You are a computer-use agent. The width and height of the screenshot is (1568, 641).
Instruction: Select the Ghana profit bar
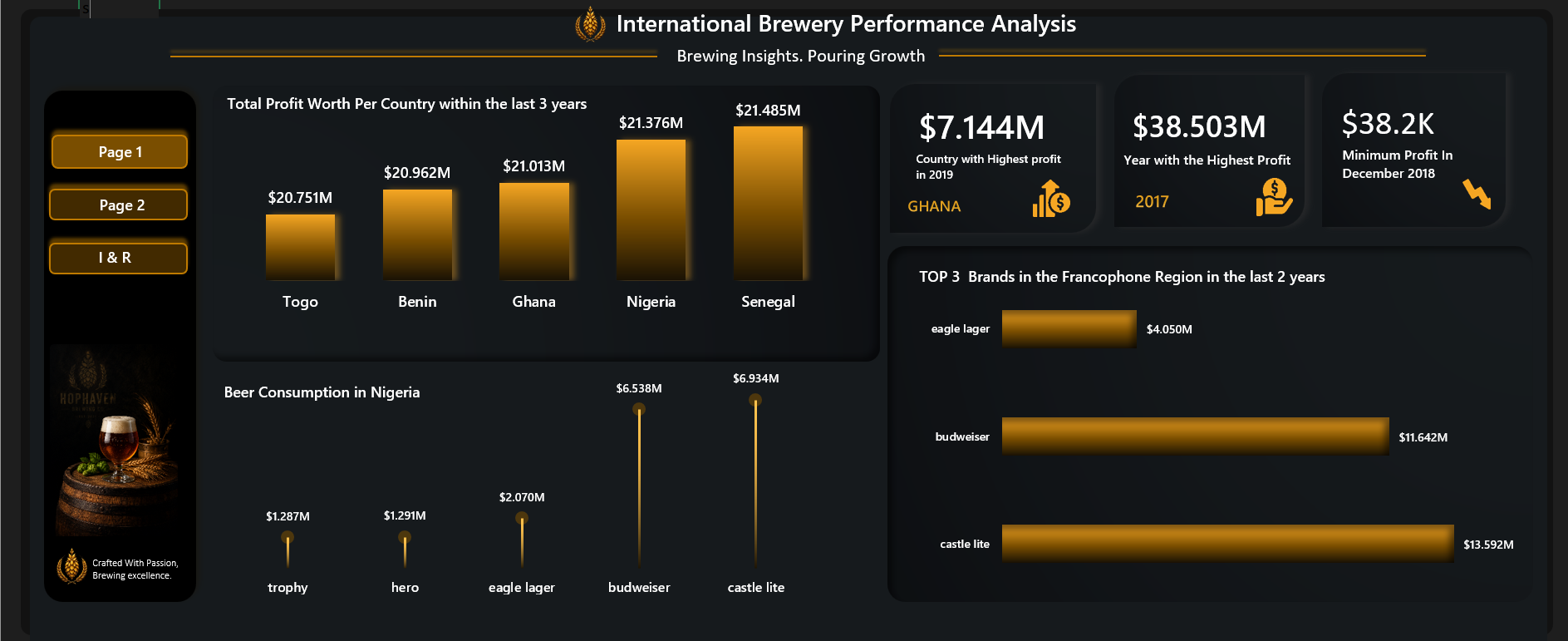tap(533, 231)
